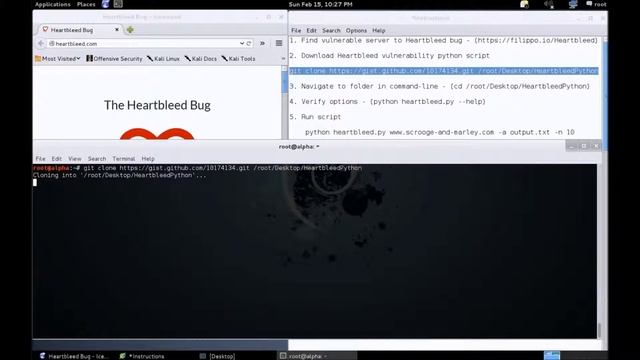Click line "4. Verify options" in editor
The height and width of the screenshot is (360, 640).
tap(387, 102)
